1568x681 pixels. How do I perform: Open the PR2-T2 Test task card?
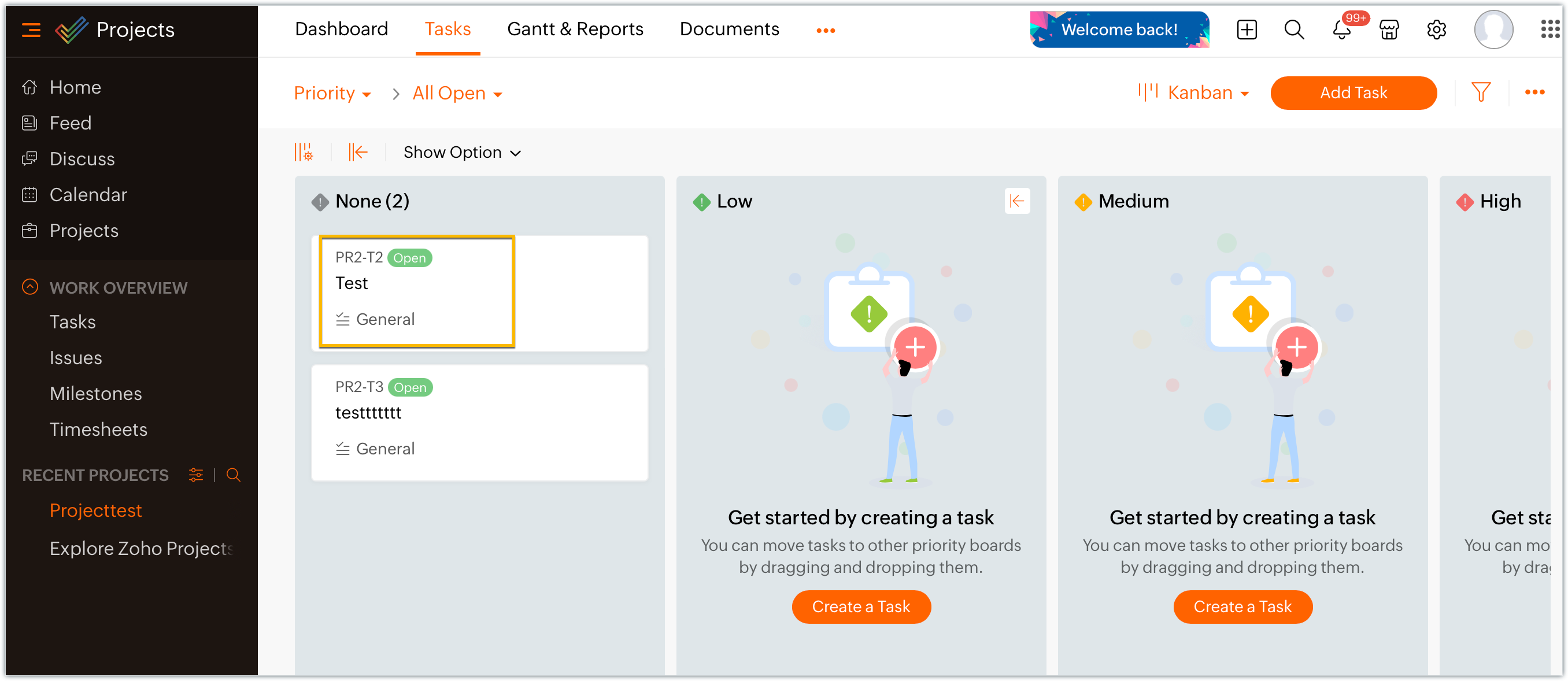pos(480,293)
